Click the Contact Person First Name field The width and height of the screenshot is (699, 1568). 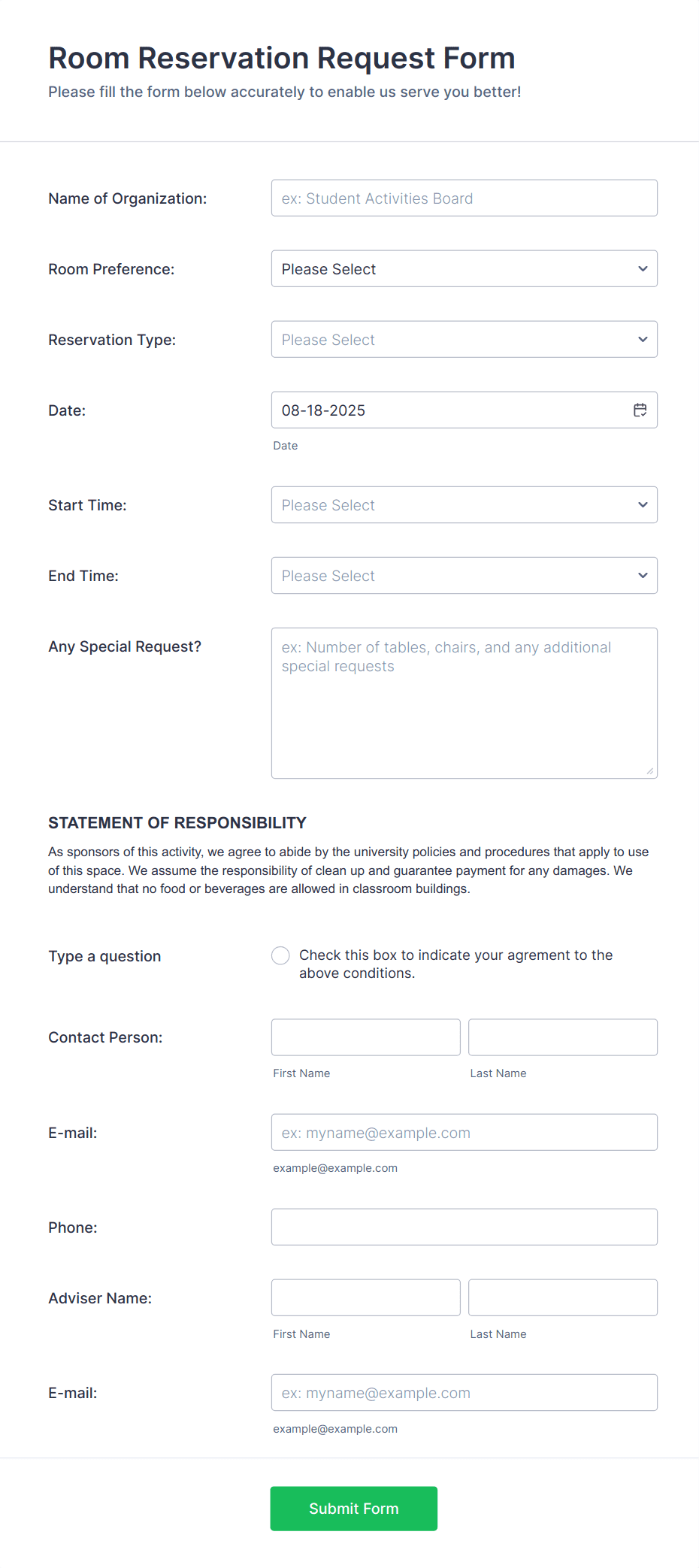click(365, 1037)
